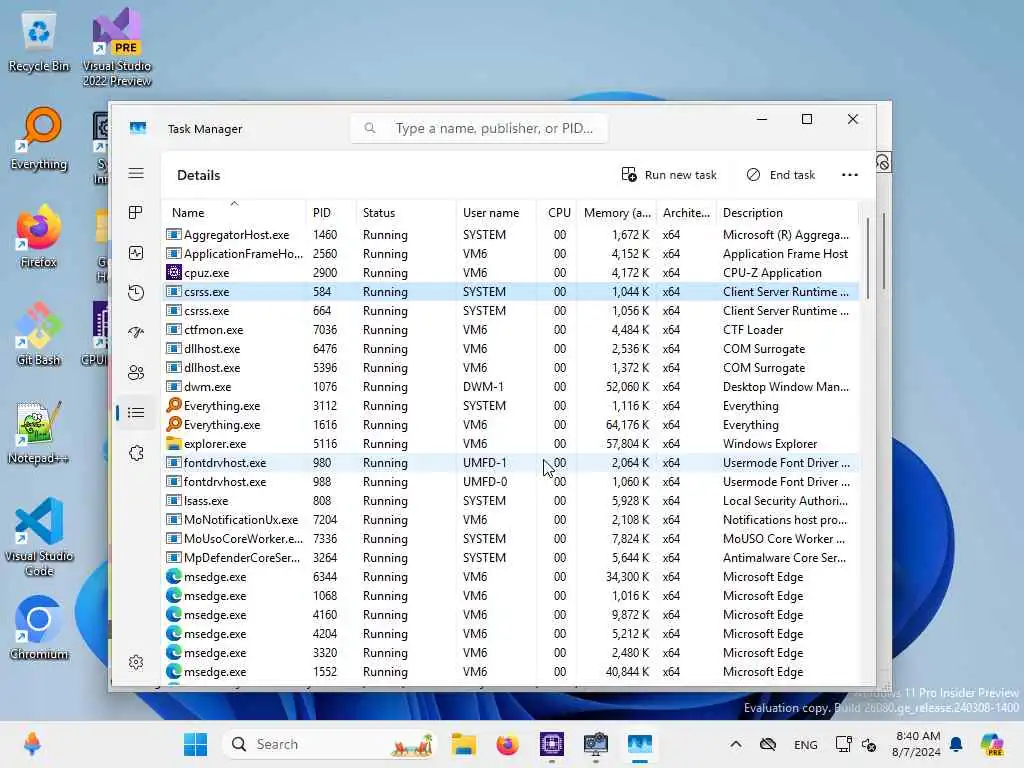Open Task Manager settings gear
Viewport: 1024px width, 768px height.
pos(136,662)
